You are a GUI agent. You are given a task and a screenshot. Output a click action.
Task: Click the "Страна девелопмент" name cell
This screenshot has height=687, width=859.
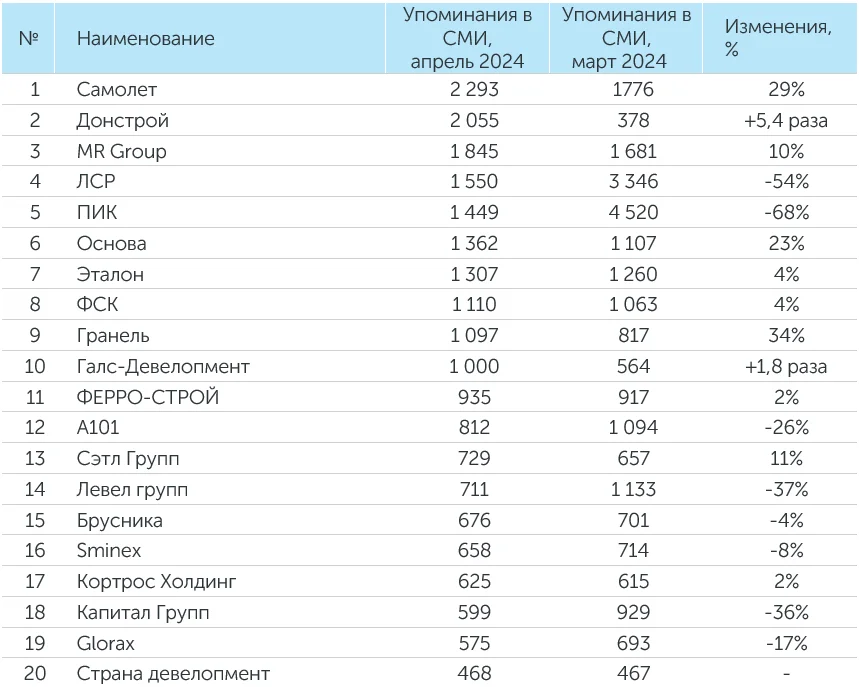tap(173, 674)
